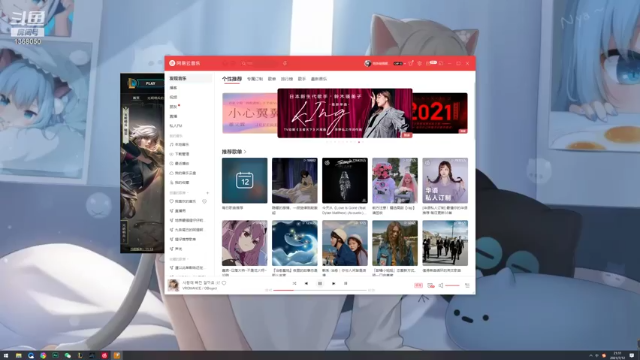
Task: Switch to the 歌手 tab
Action: point(302,79)
